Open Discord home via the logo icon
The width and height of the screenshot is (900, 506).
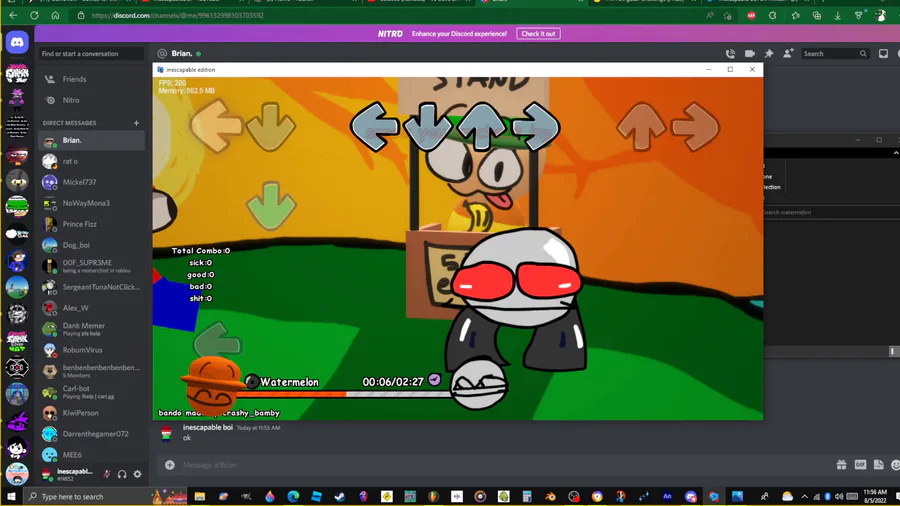[17, 42]
